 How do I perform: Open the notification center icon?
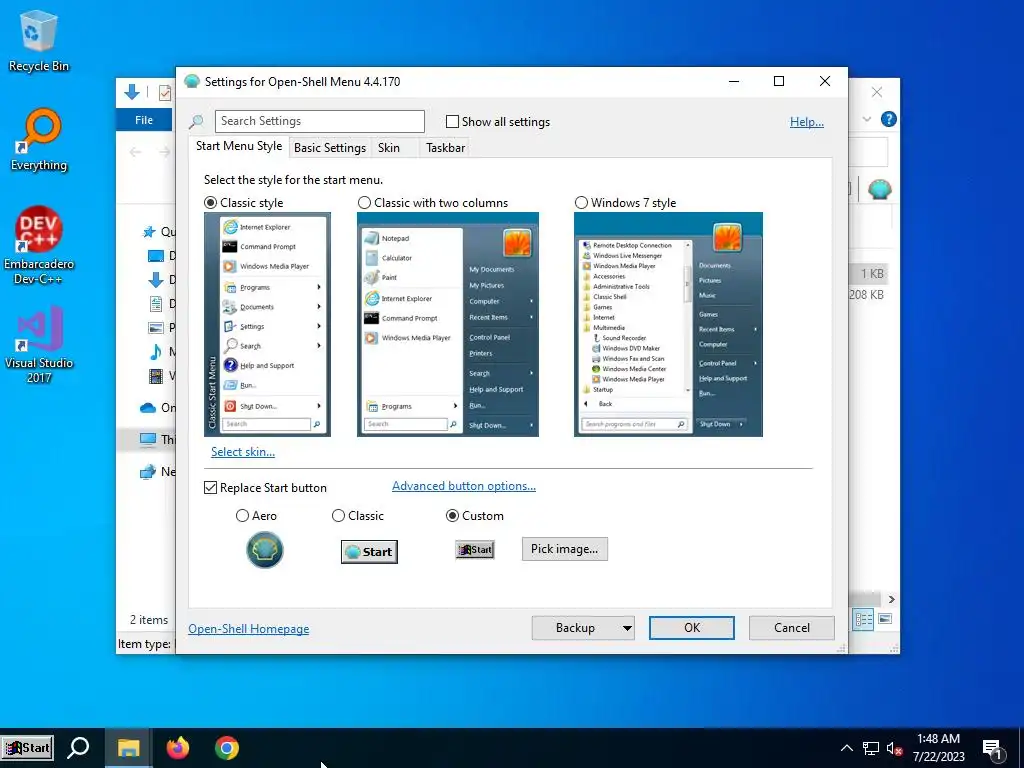[x=992, y=750]
